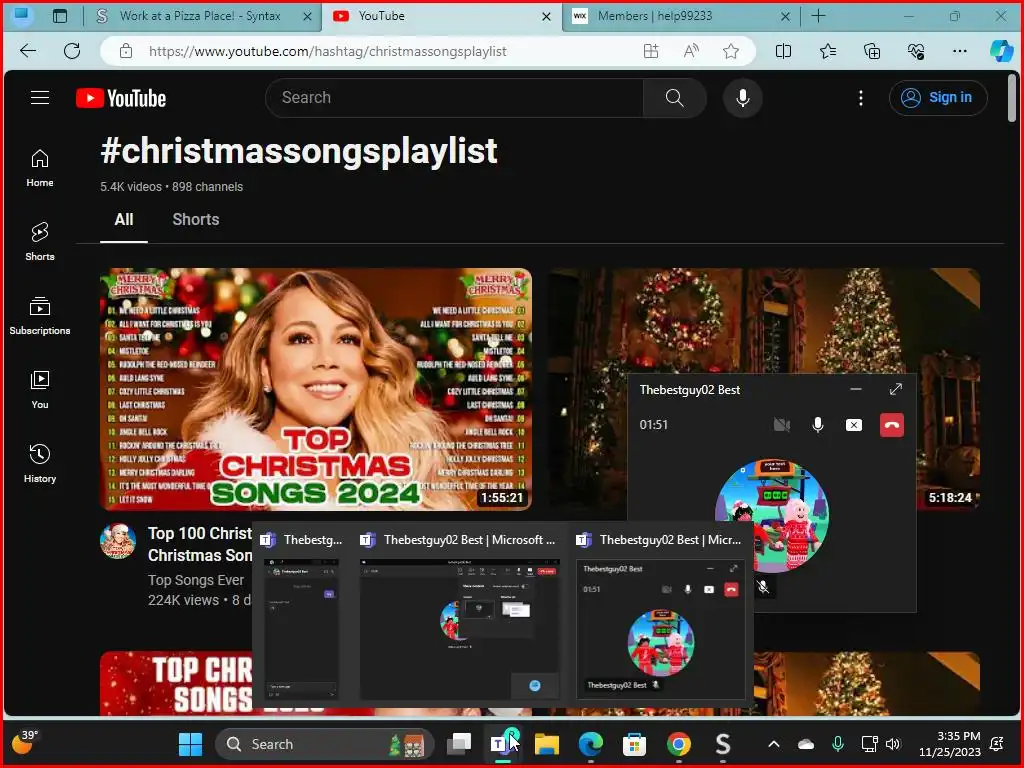Click the YouTube search magnifier button
The width and height of the screenshot is (1024, 768).
point(674,98)
